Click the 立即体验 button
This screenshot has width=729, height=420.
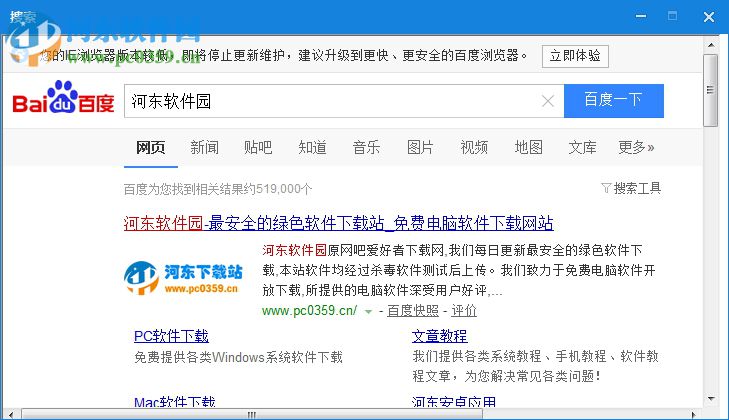(x=575, y=56)
